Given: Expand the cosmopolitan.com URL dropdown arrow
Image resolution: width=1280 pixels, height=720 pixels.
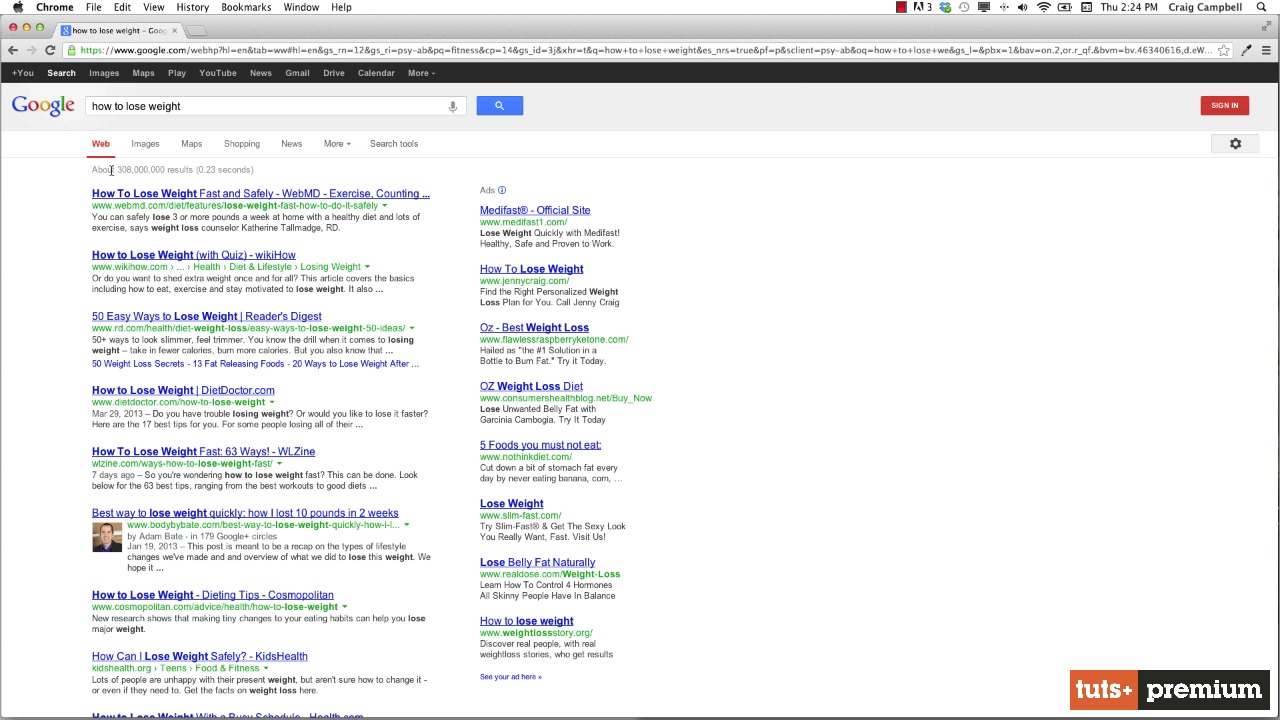Looking at the screenshot, I should [344, 607].
